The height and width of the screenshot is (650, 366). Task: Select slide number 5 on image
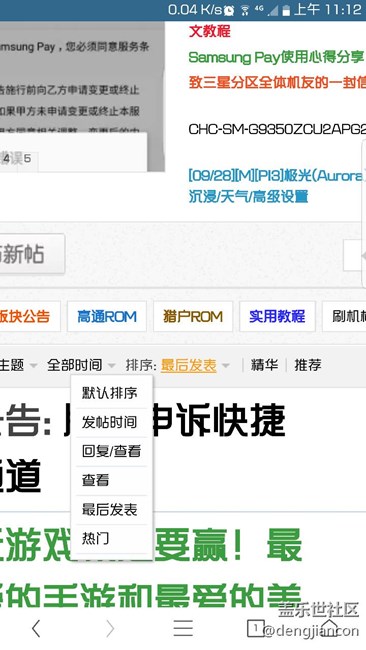point(27,159)
